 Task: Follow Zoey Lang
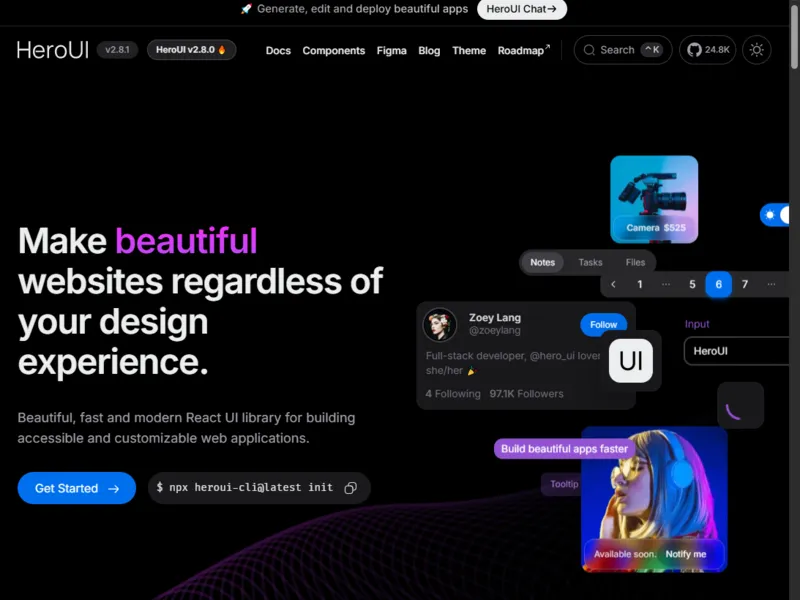point(604,324)
